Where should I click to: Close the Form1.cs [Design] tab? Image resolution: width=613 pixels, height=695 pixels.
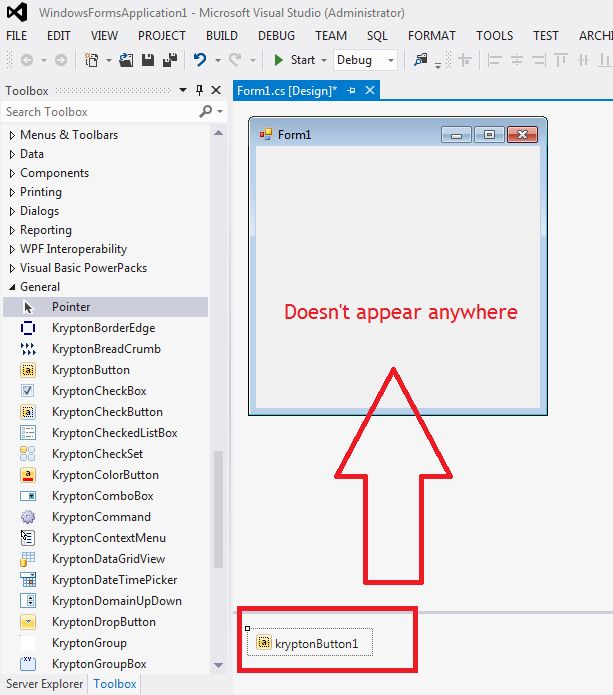click(x=370, y=90)
